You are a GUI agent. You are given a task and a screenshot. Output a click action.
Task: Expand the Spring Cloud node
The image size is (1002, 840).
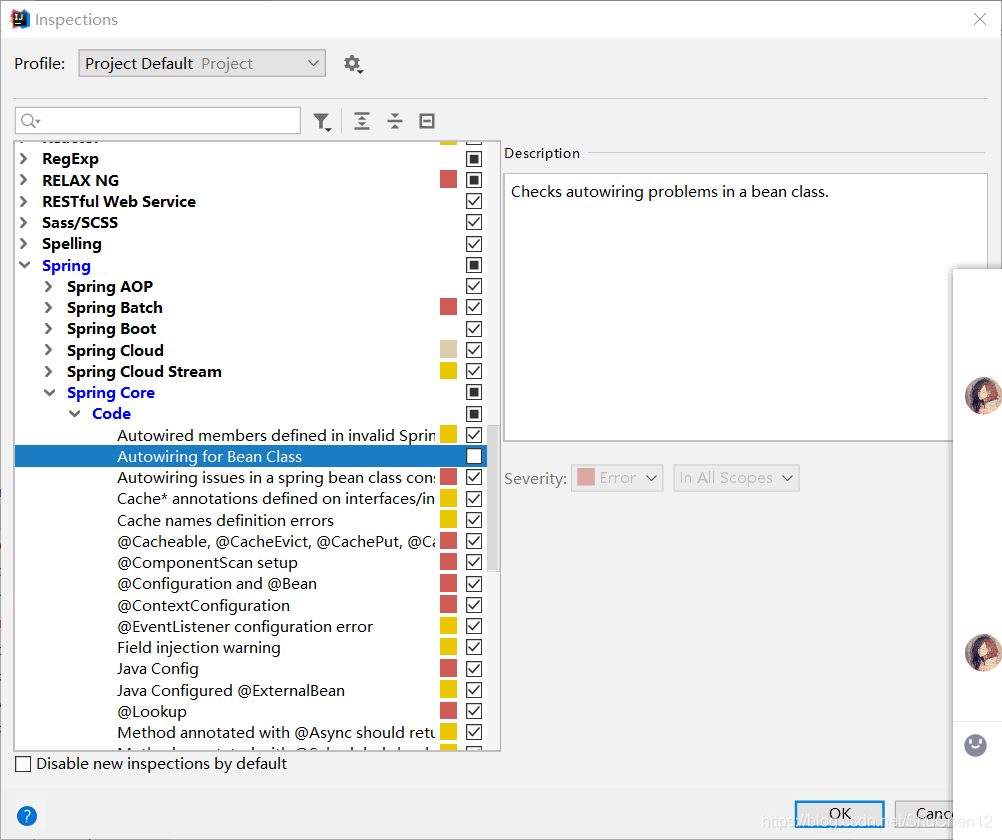click(49, 350)
